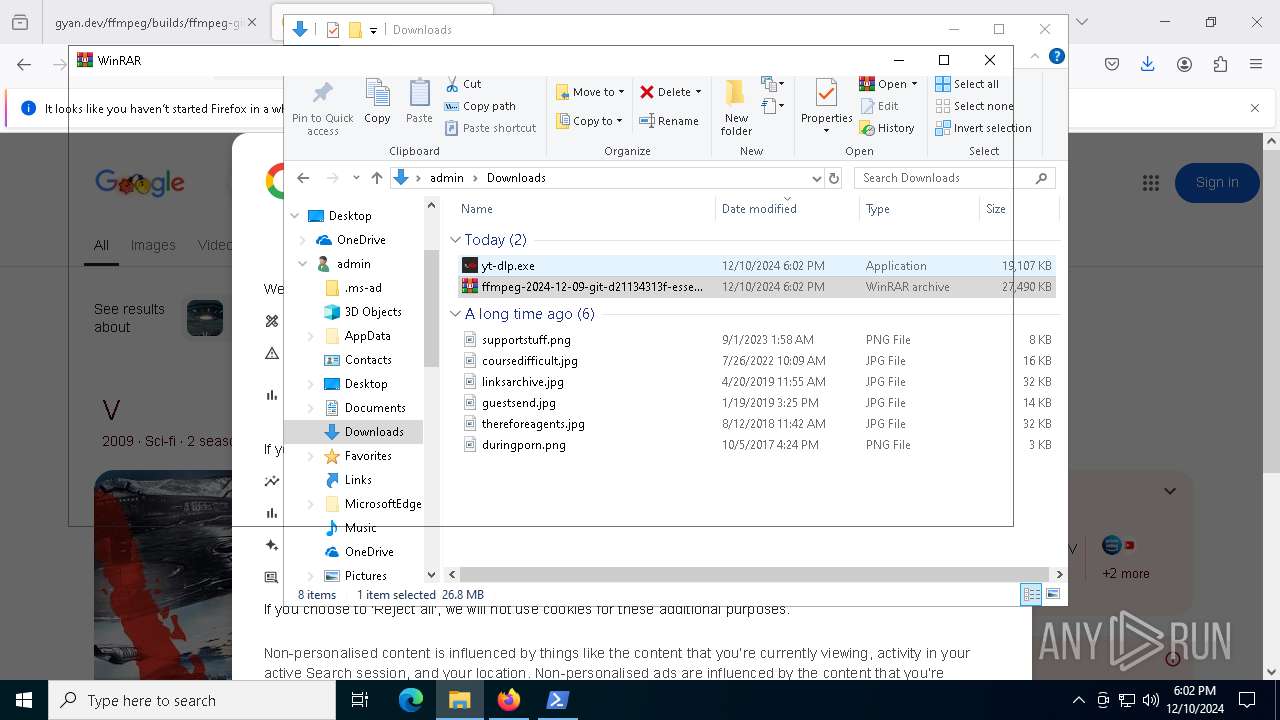Viewport: 1280px width, 720px height.
Task: Open Firefox downloads toolbar icon
Action: click(x=1148, y=64)
